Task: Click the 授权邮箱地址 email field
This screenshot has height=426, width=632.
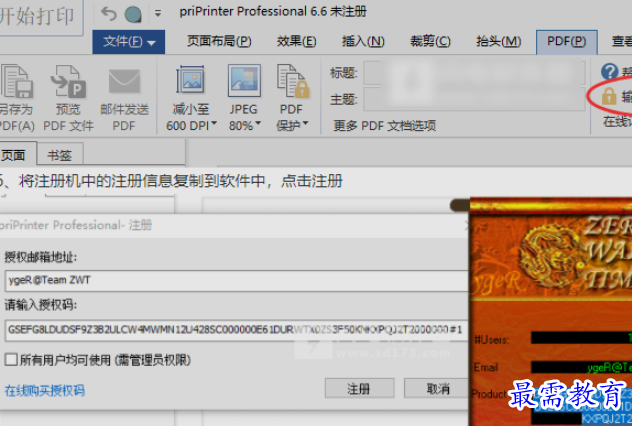Action: 236,281
